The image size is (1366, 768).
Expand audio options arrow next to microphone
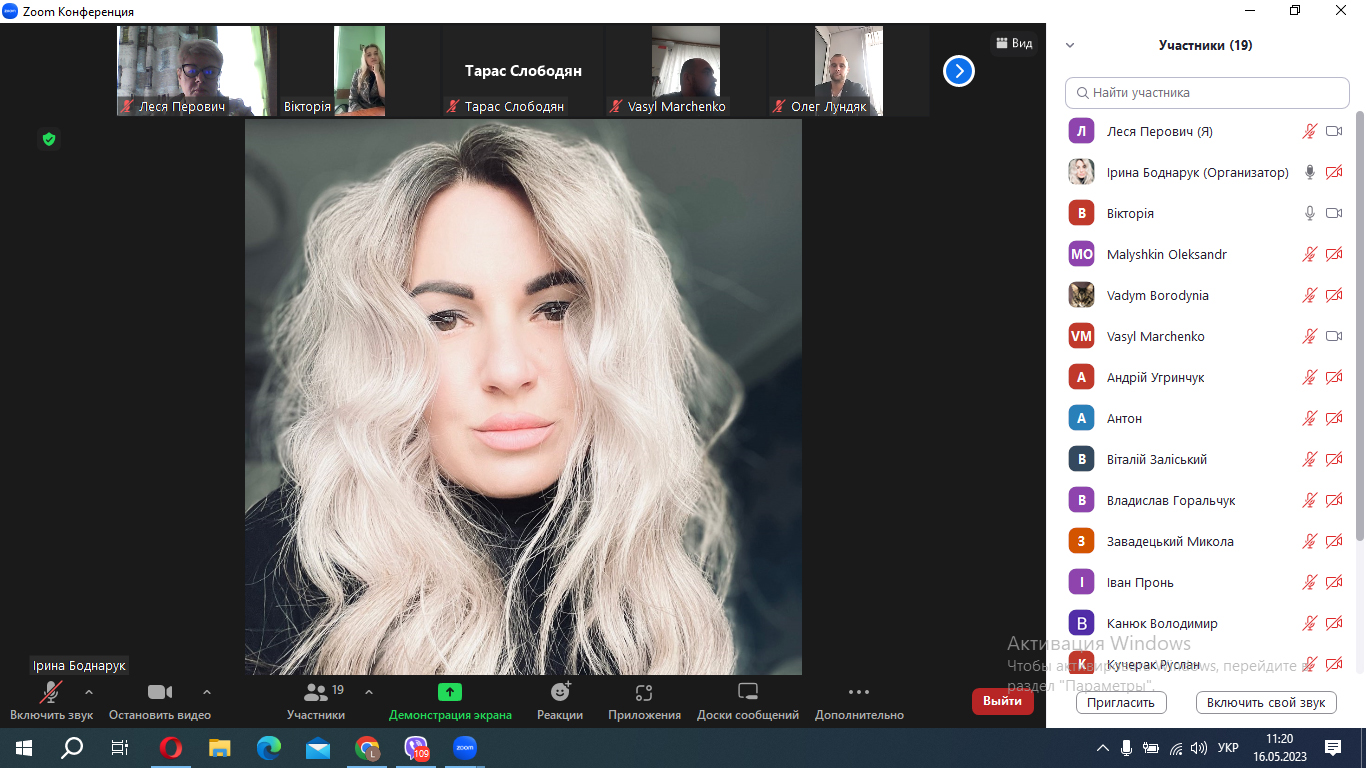[x=89, y=692]
